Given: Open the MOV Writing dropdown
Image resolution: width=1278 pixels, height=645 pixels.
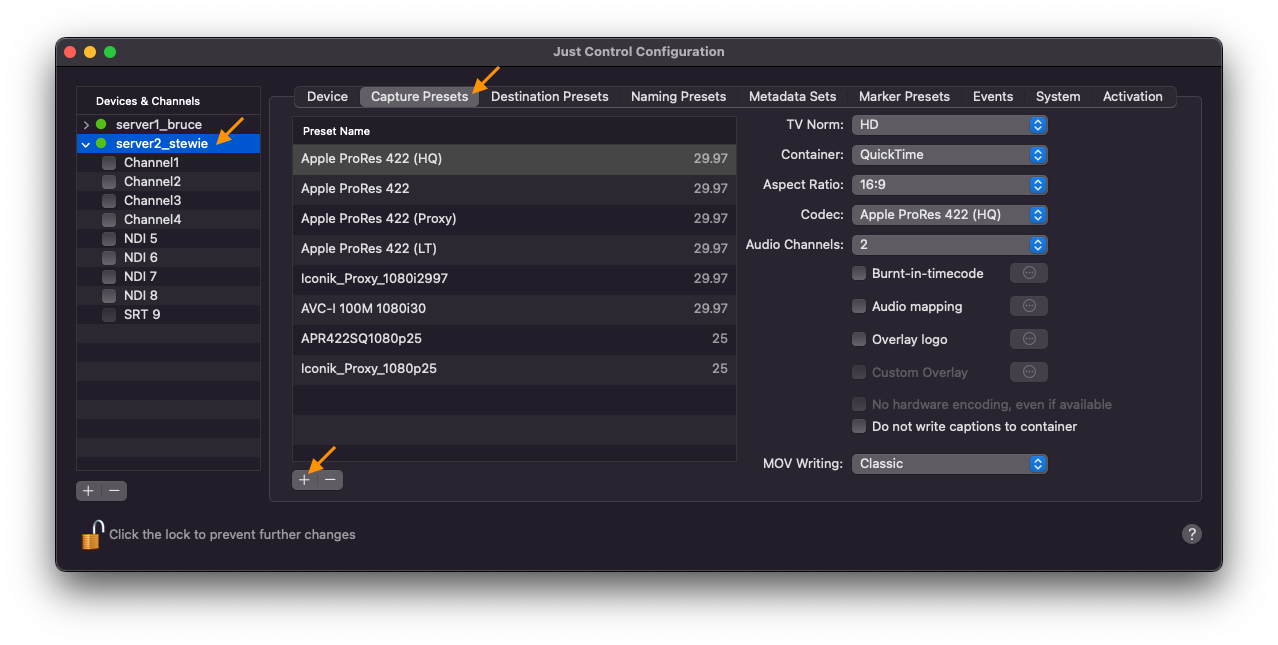Looking at the screenshot, I should coord(949,464).
